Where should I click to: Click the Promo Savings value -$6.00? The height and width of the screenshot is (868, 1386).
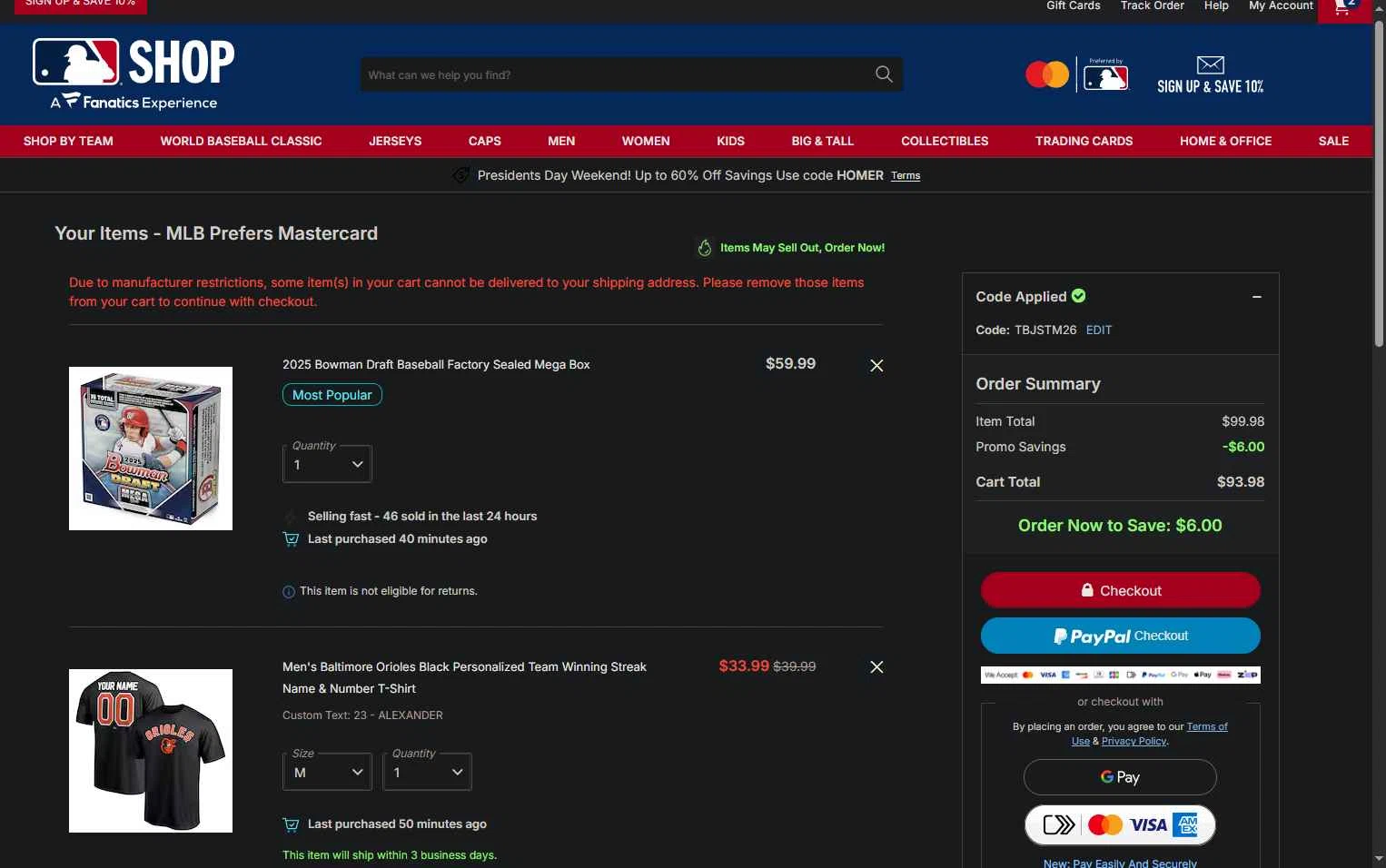coord(1243,447)
